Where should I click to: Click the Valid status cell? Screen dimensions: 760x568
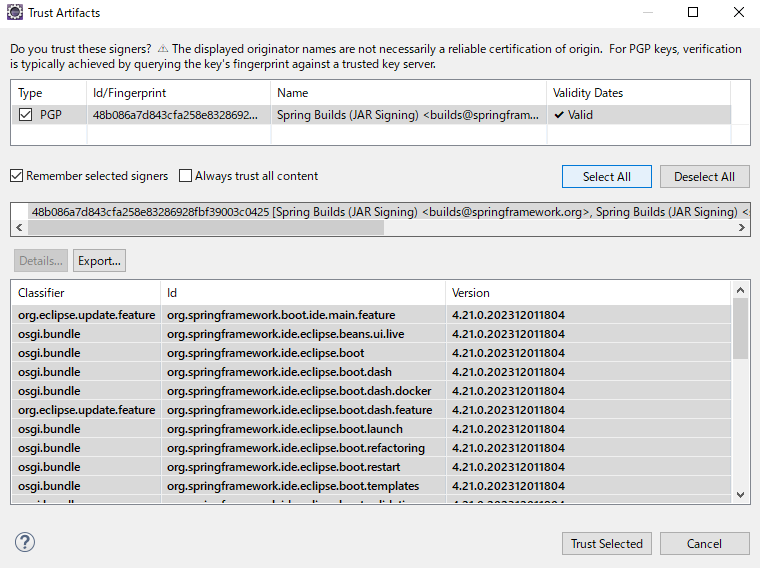[x=639, y=115]
